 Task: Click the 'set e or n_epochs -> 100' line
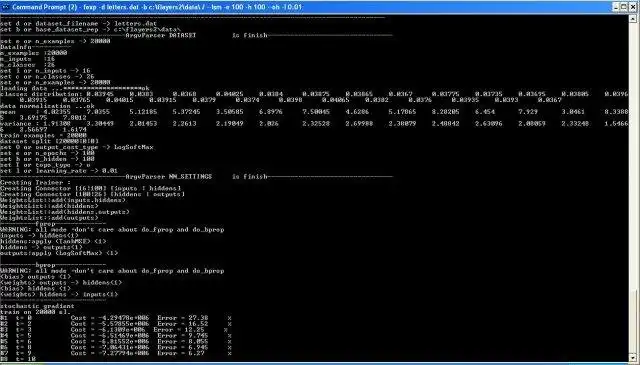[x=47, y=153]
